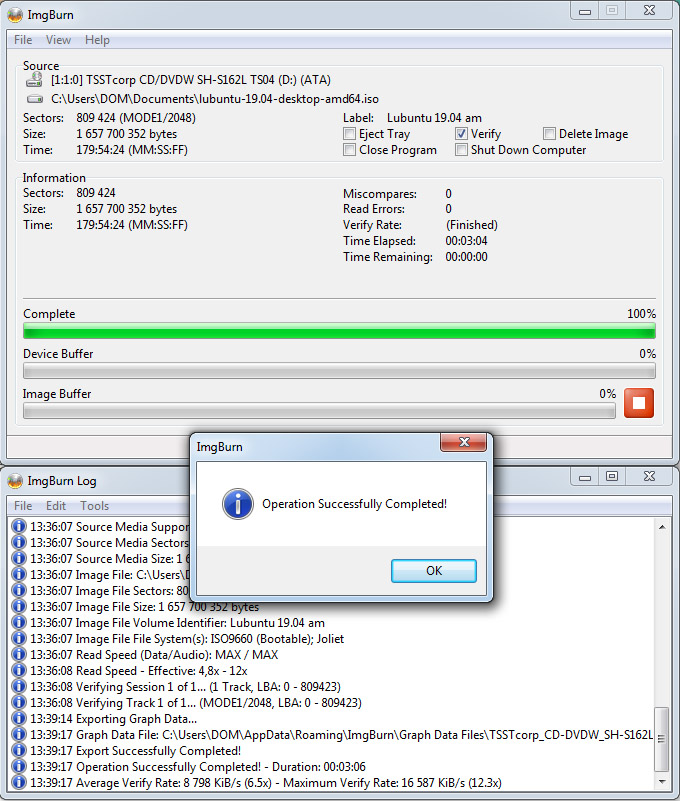Open the Tools menu in the Log window
The image size is (680, 801).
click(x=95, y=506)
